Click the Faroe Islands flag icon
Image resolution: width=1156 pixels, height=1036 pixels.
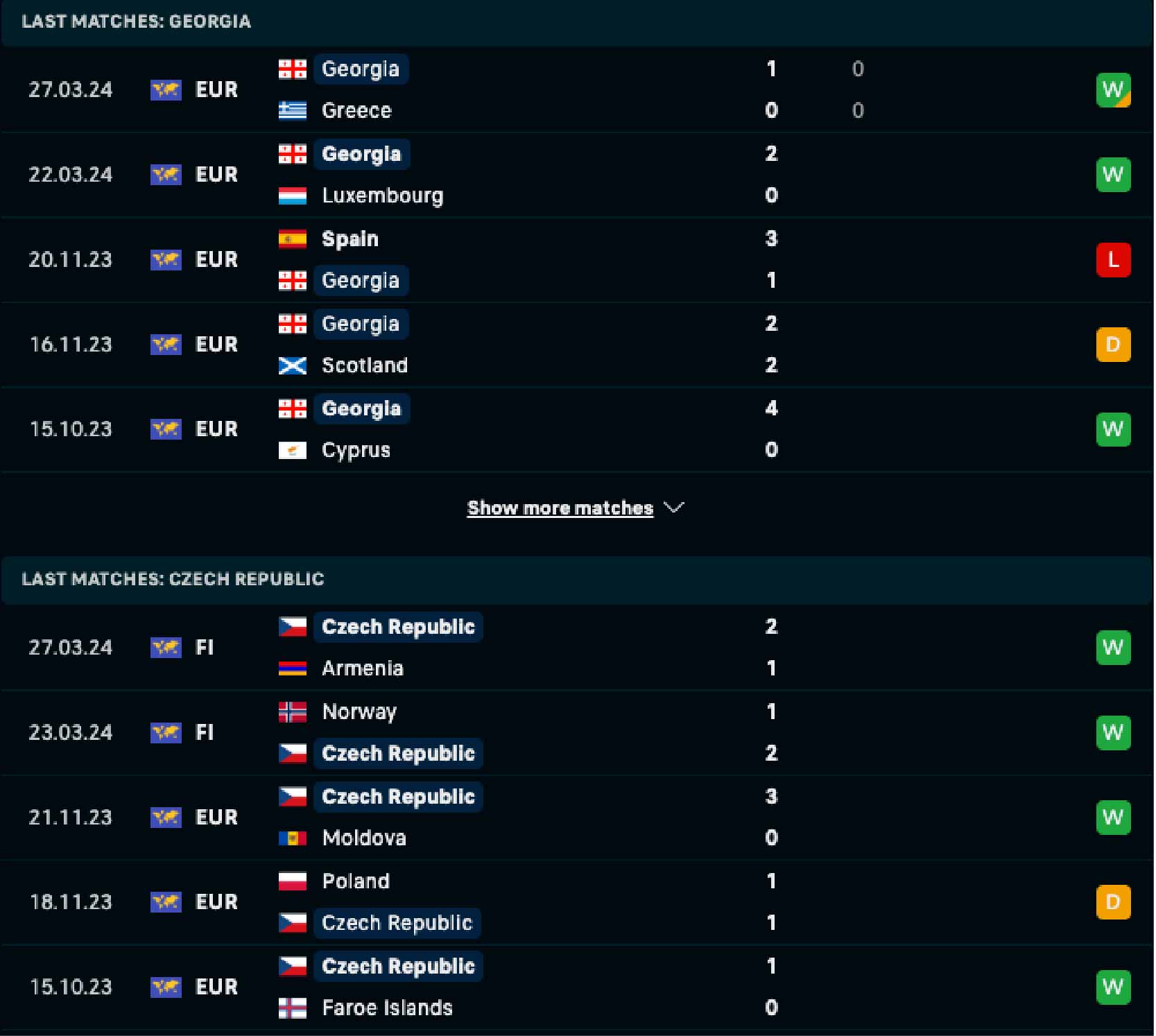[292, 1008]
